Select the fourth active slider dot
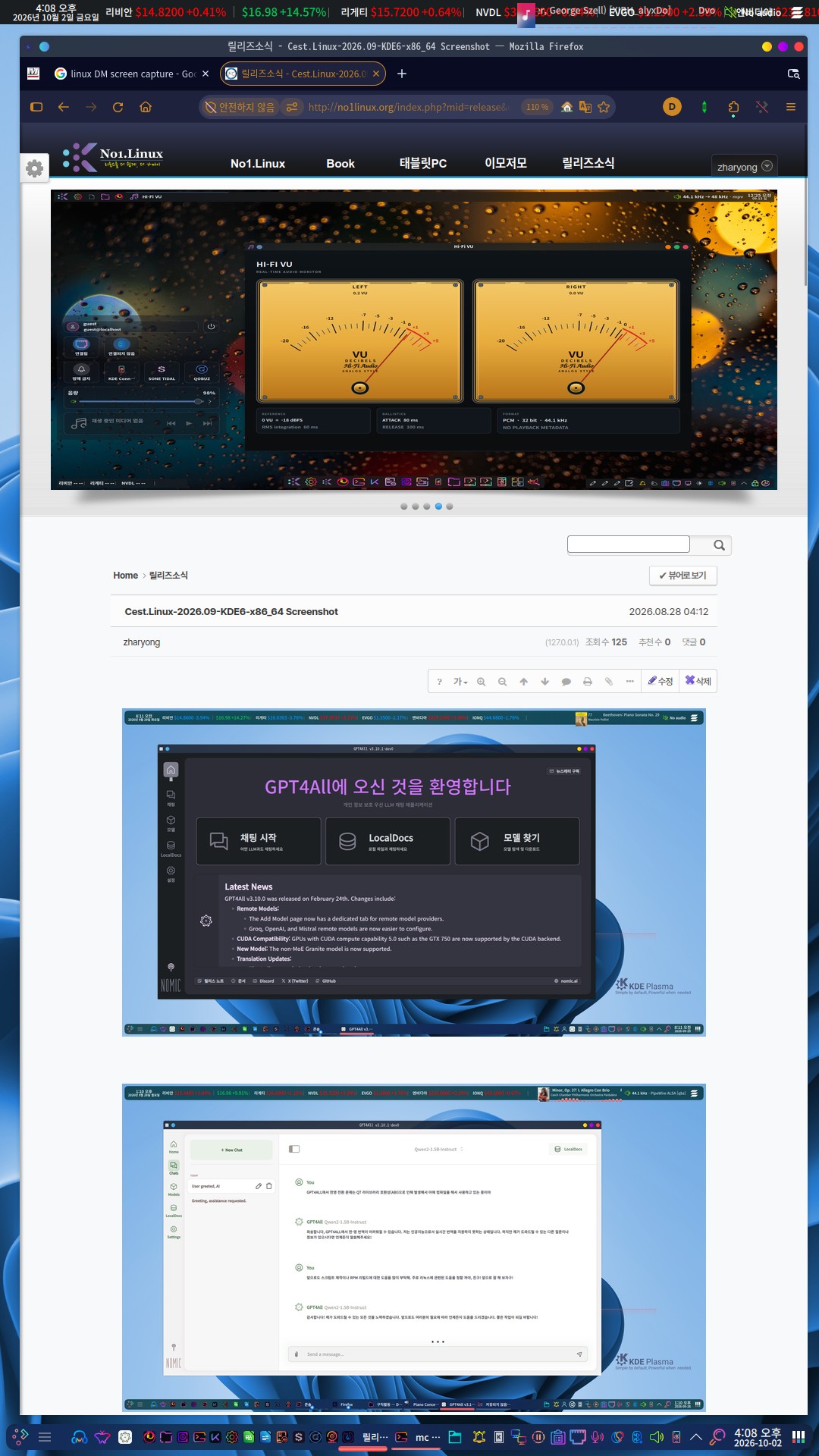Viewport: 819px width, 1456px height. pos(438,506)
